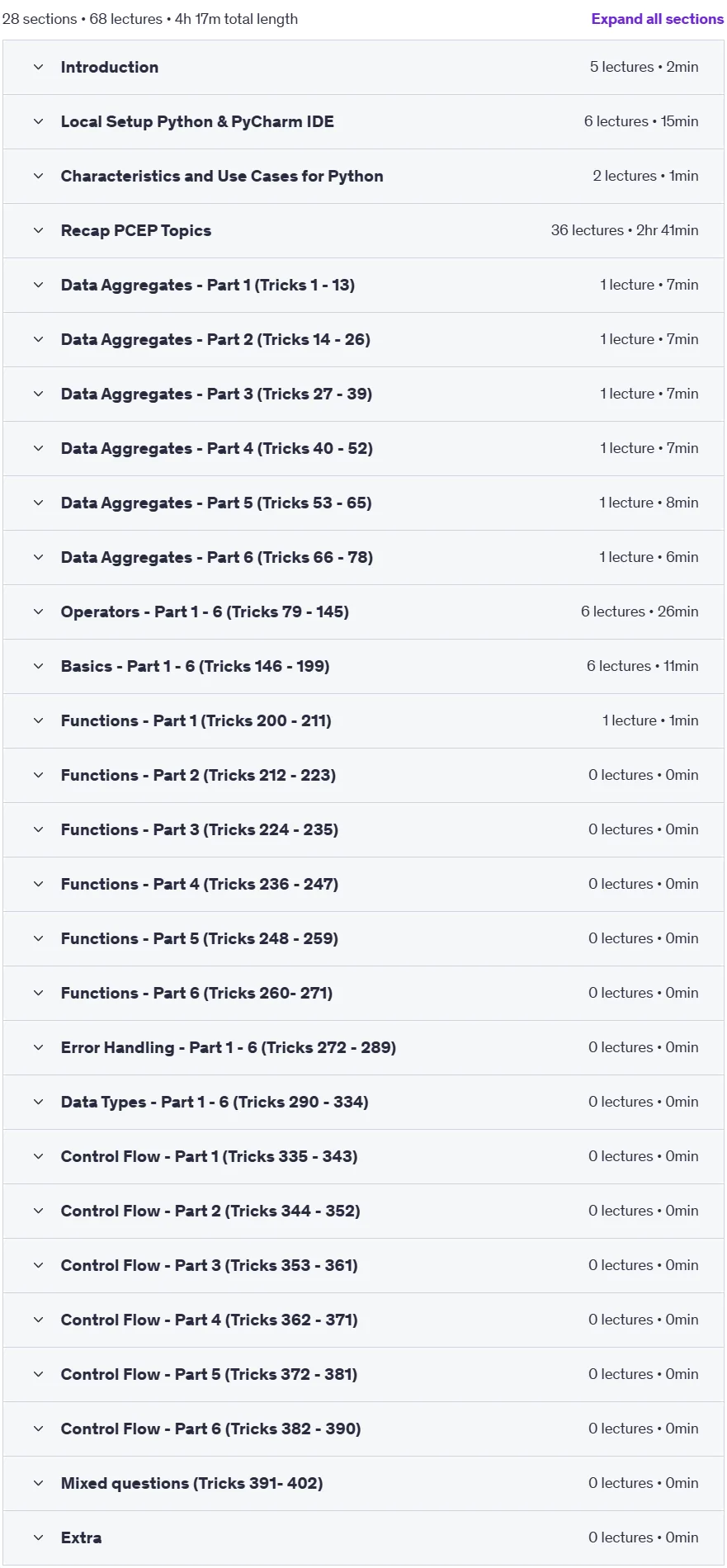The width and height of the screenshot is (727, 1568).
Task: Expand the Introduction section chevron
Action: point(38,67)
